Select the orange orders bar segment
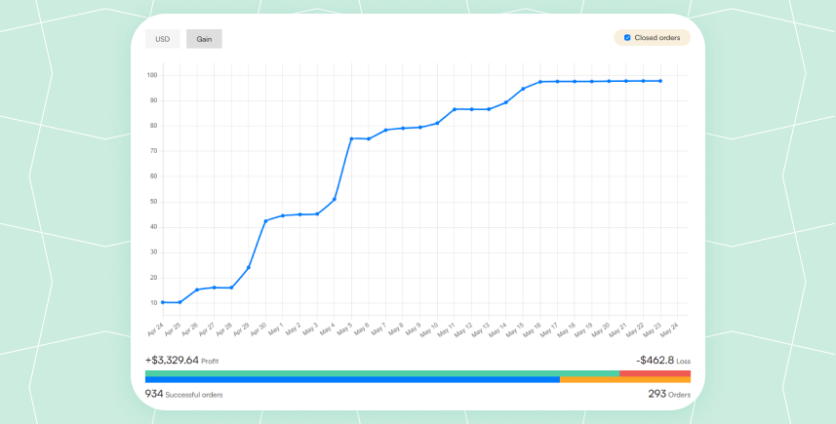Screen dimensions: 836x424 (624, 380)
